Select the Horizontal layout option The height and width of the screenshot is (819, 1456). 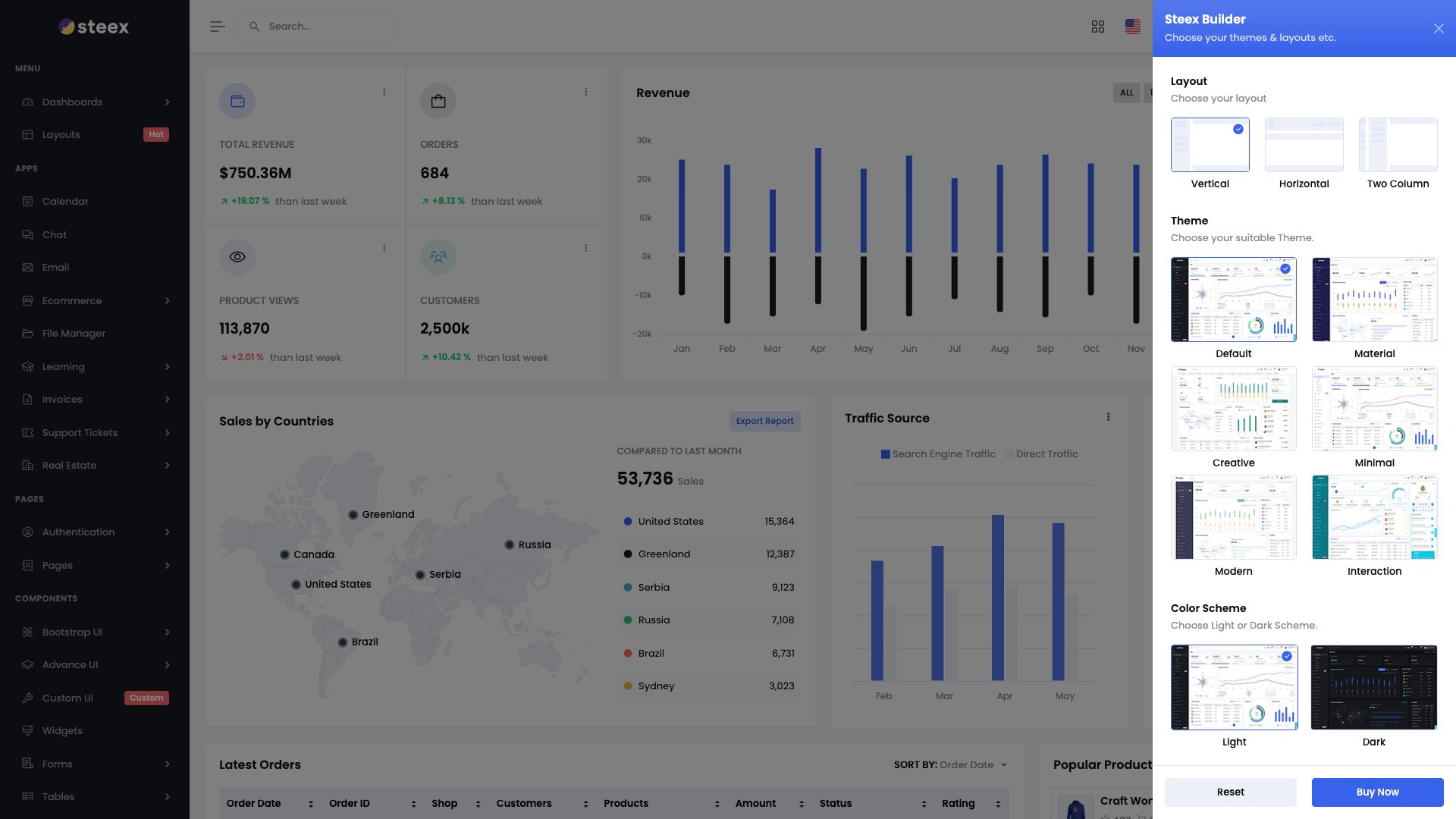pyautogui.click(x=1304, y=145)
